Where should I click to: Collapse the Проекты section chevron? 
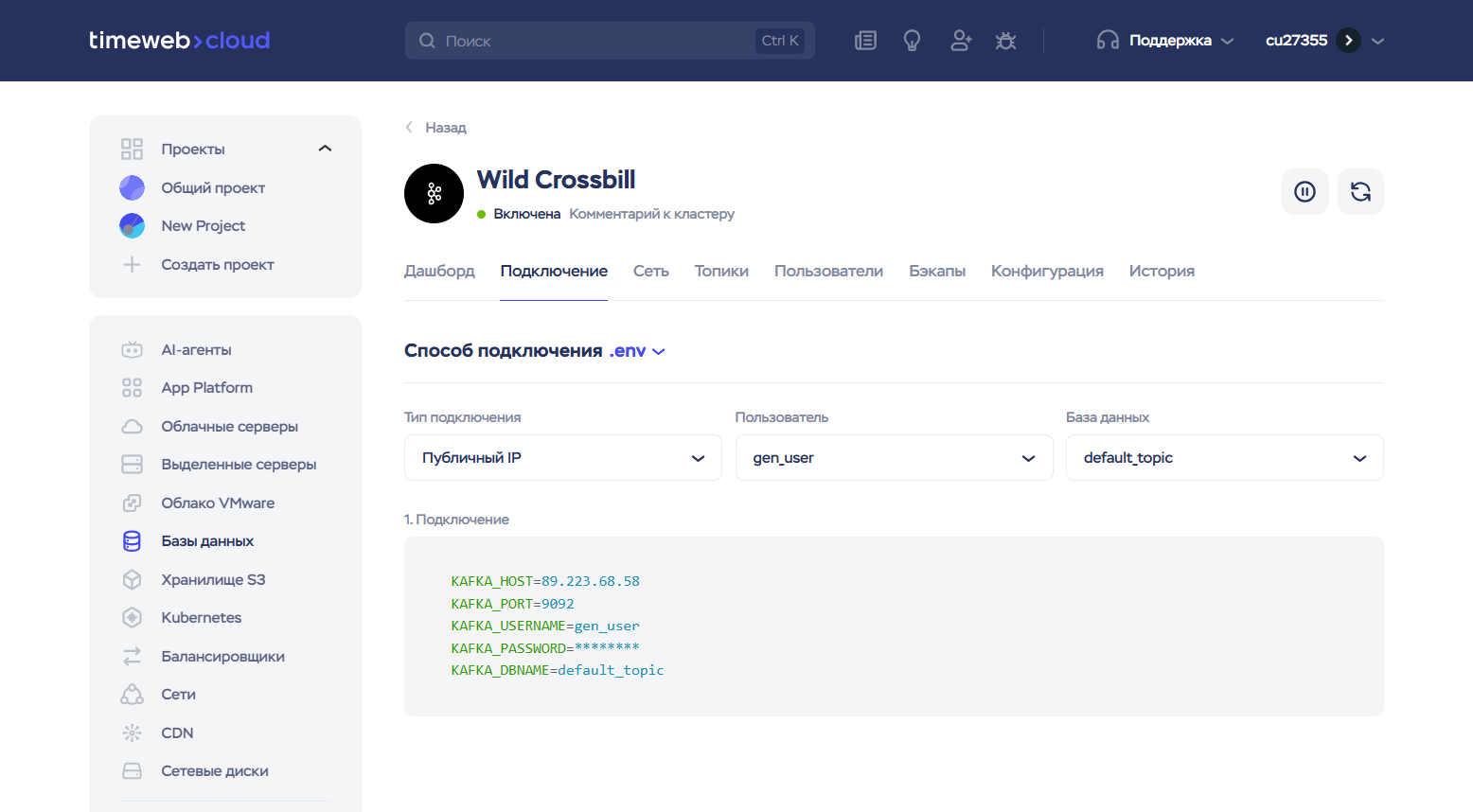pyautogui.click(x=325, y=149)
